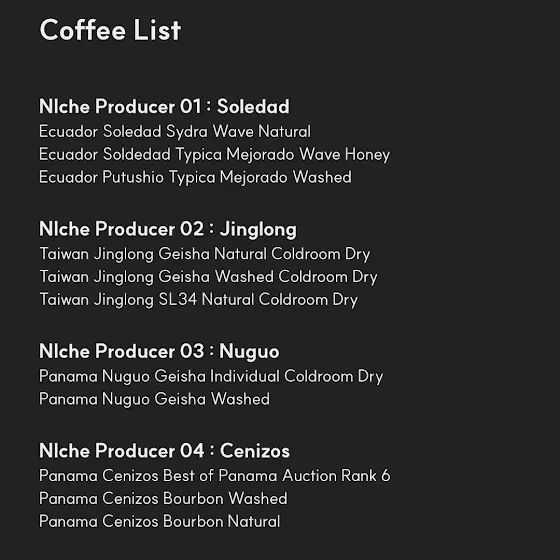560x560 pixels.
Task: Click the word Soledad in first heading
Action: (x=253, y=106)
